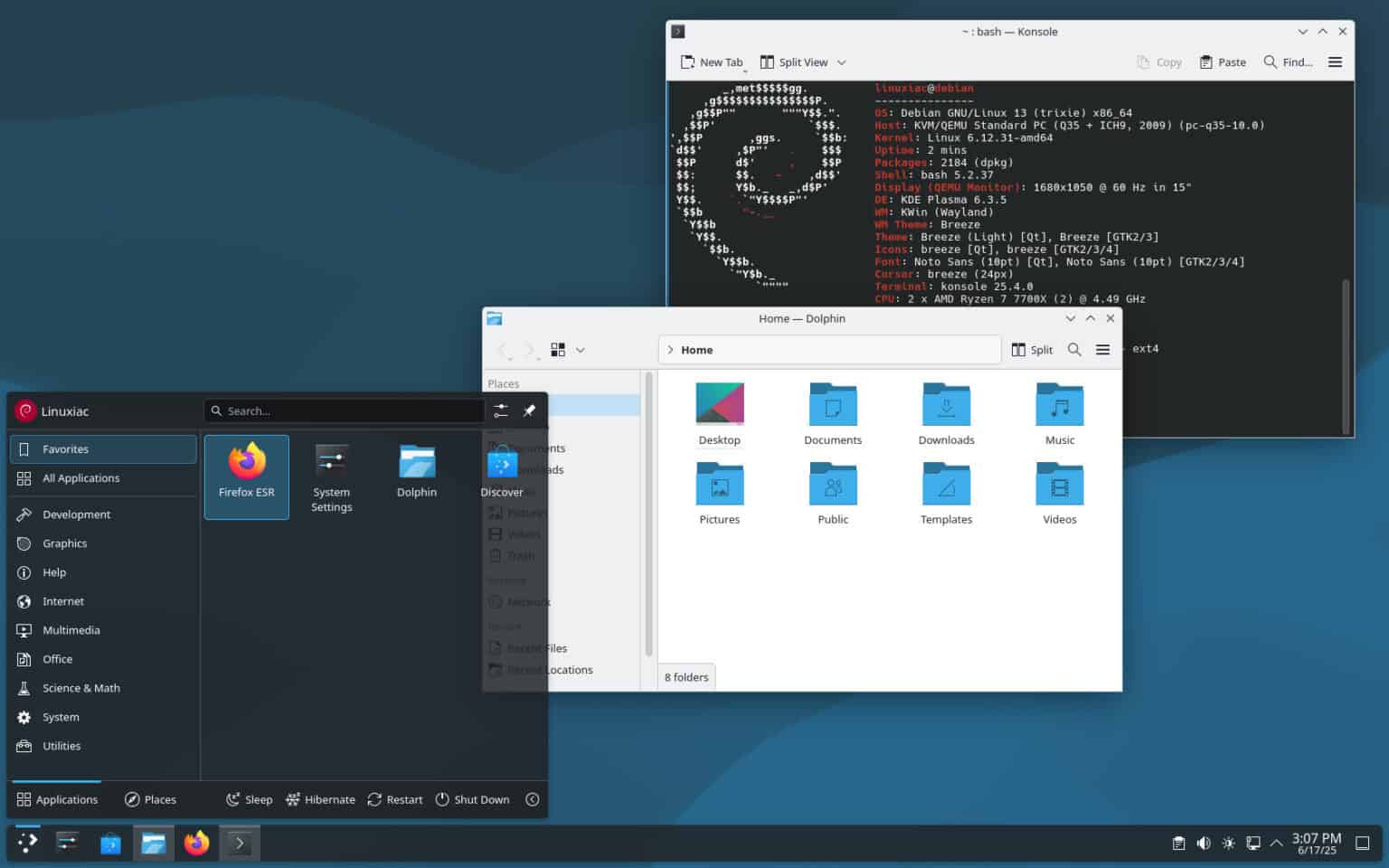Switch to the Places tab in the launcher
This screenshot has height=868, width=1389.
(150, 798)
